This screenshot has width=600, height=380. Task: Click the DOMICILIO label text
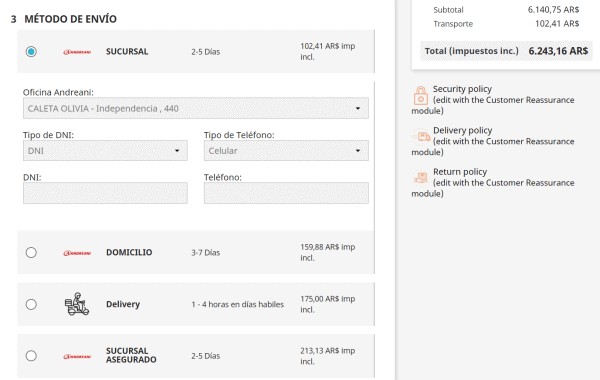pyautogui.click(x=129, y=253)
